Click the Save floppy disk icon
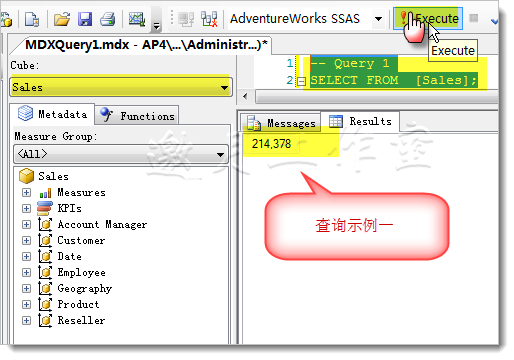 pos(85,19)
